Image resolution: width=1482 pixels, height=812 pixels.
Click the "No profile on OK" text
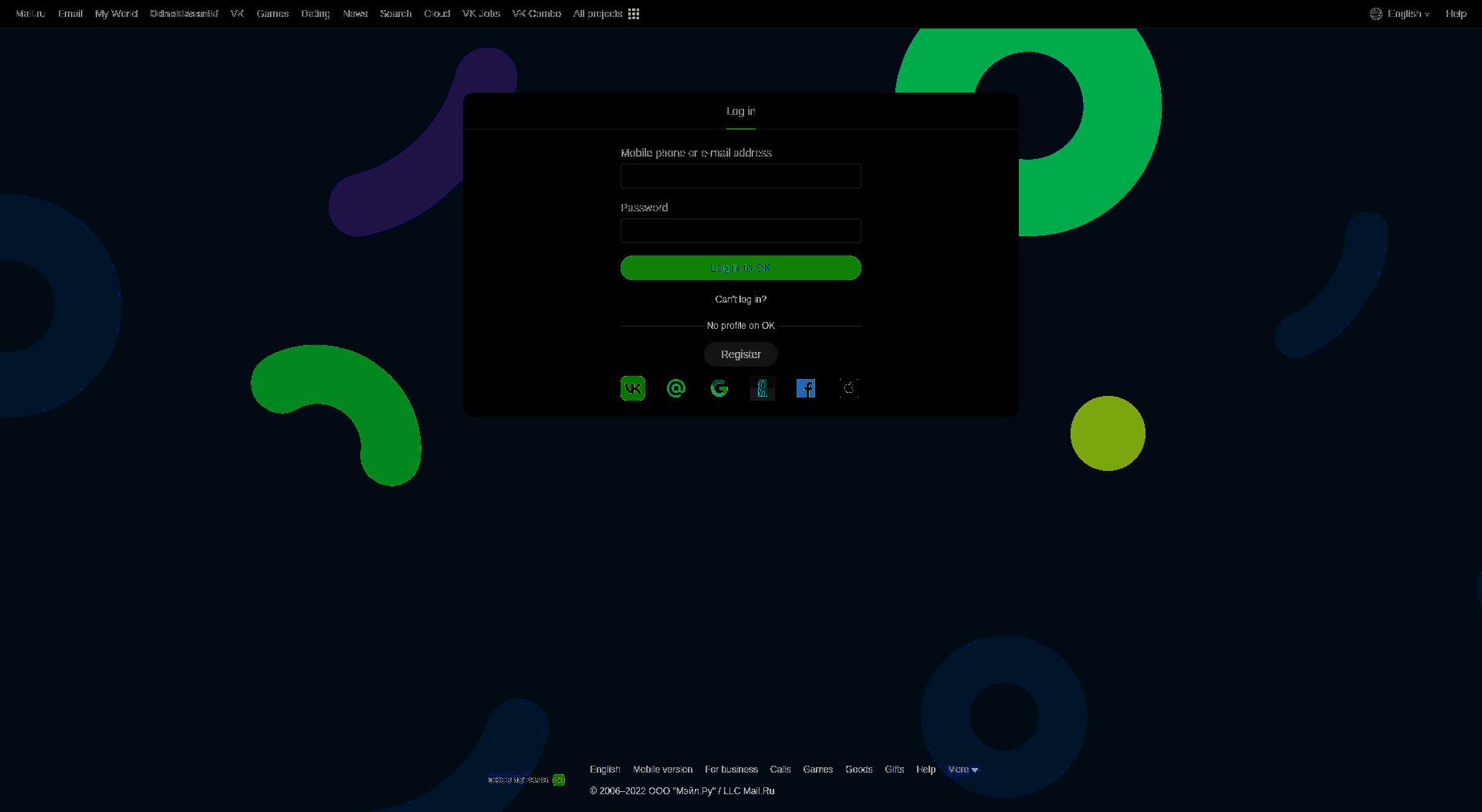[741, 326]
